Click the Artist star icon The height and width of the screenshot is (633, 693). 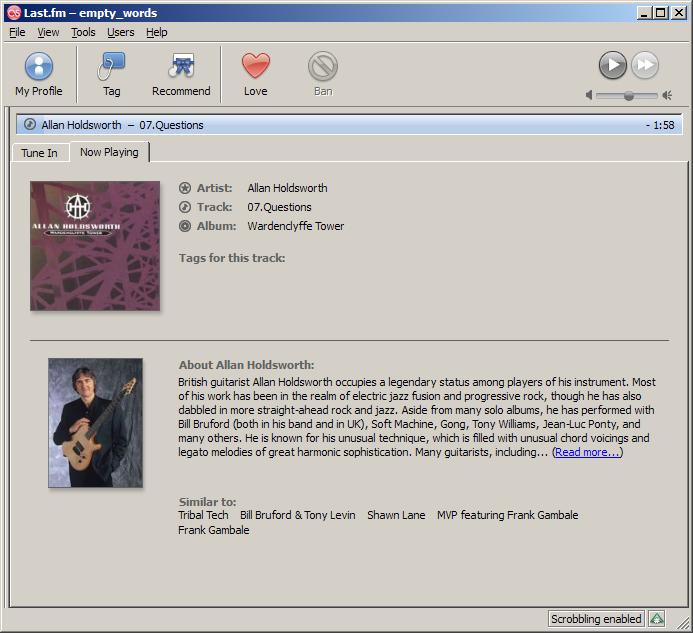185,188
